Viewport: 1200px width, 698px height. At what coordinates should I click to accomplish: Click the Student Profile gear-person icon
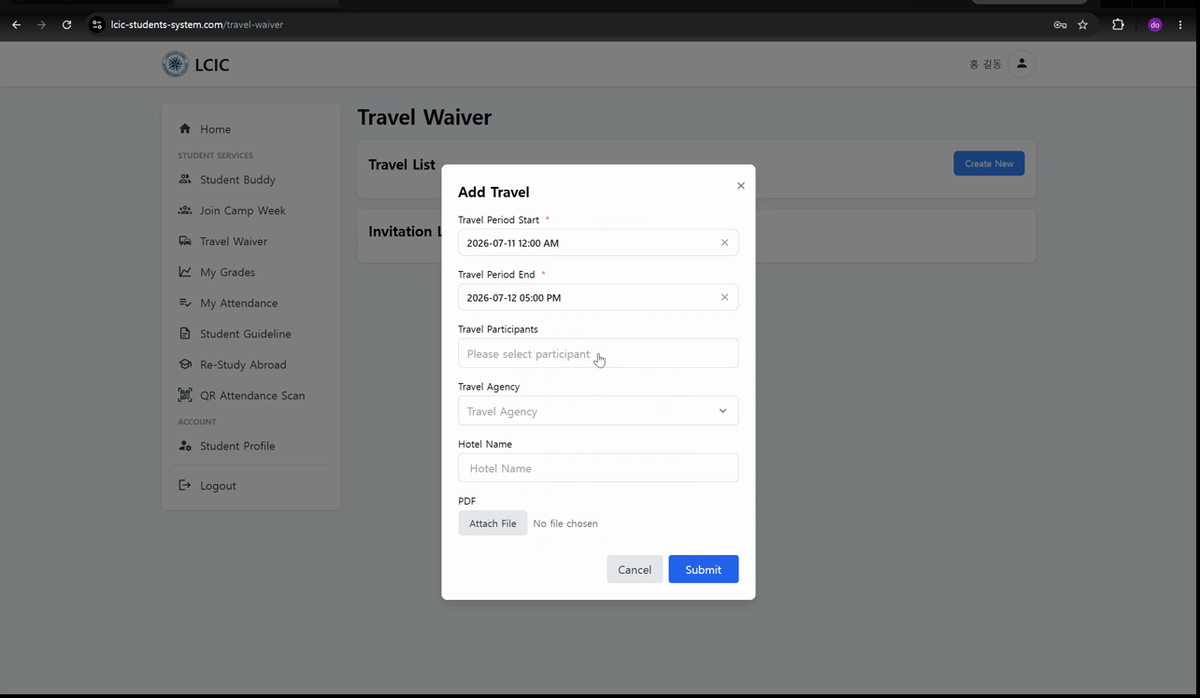185,446
